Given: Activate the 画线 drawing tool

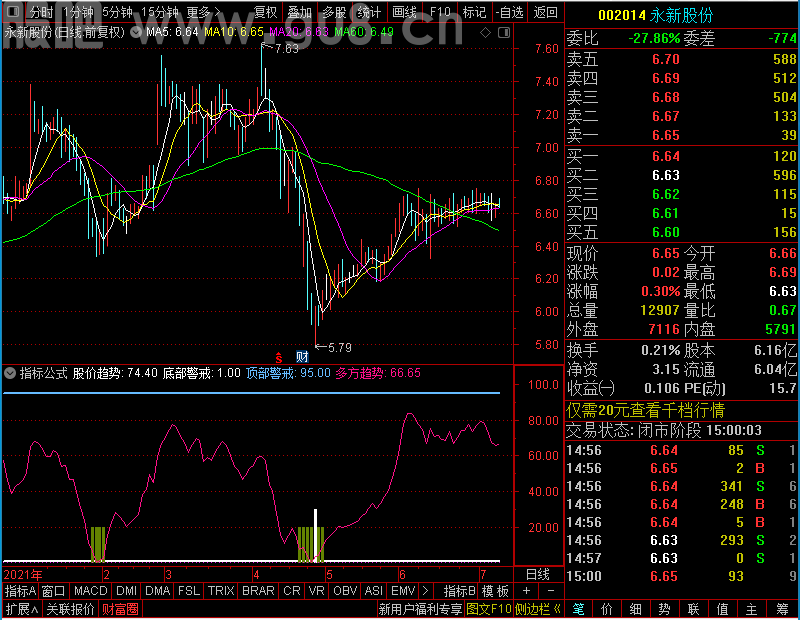Looking at the screenshot, I should (405, 12).
